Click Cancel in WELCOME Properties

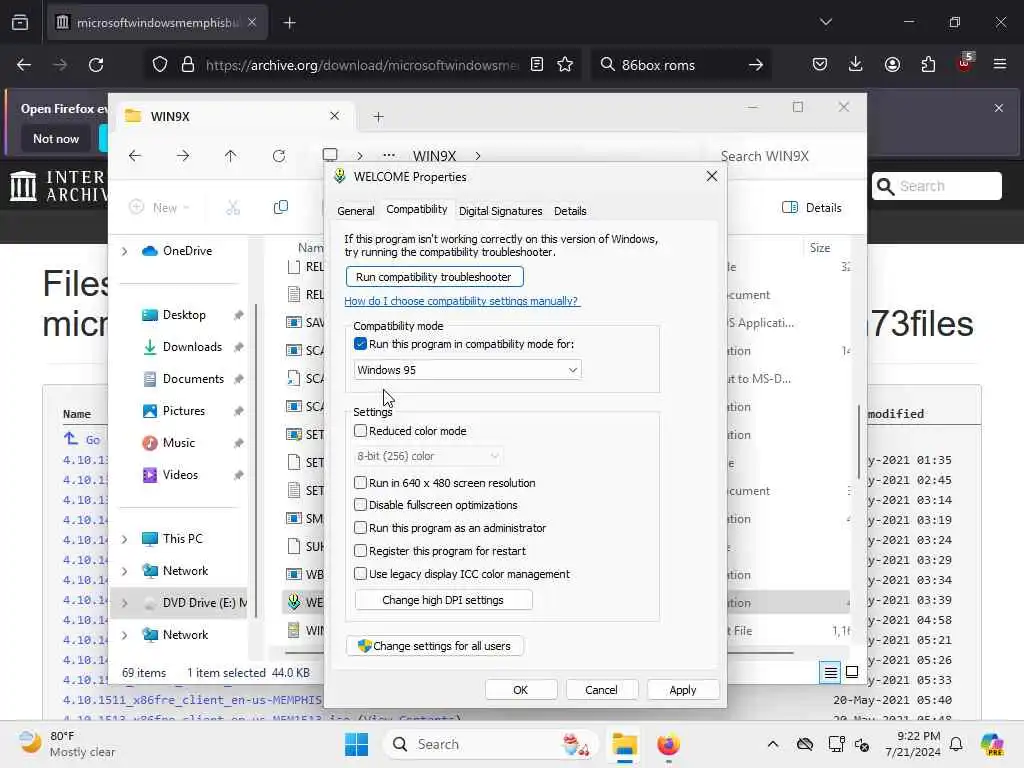(x=601, y=690)
